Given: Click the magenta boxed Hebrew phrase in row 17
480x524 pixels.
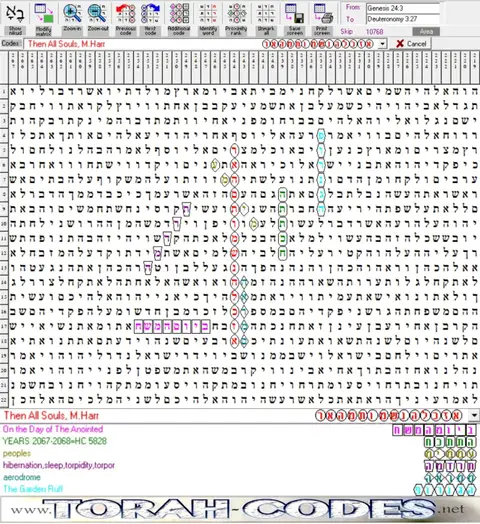Looking at the screenshot, I should click(x=172, y=326).
